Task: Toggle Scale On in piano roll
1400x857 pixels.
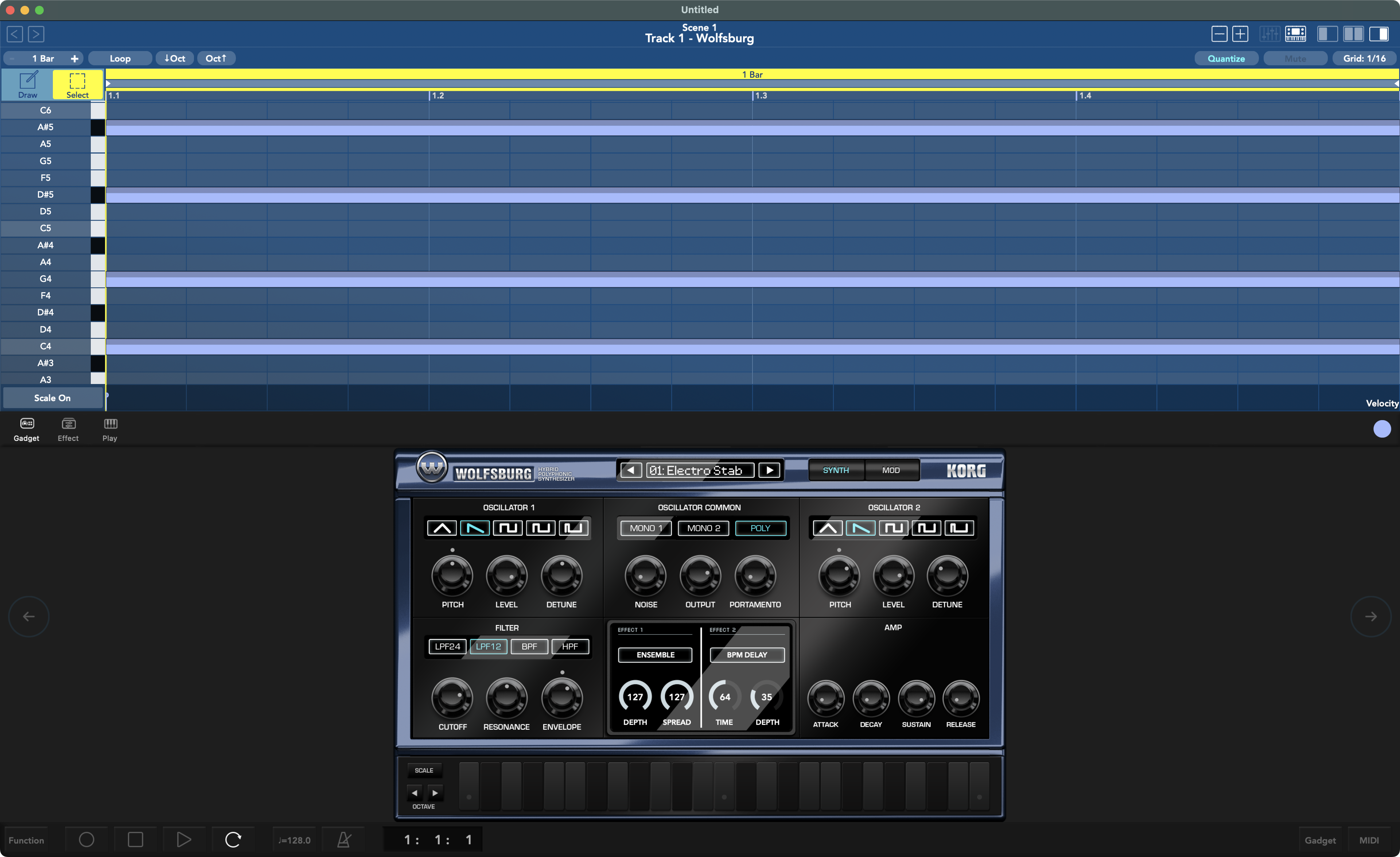Action: point(52,398)
